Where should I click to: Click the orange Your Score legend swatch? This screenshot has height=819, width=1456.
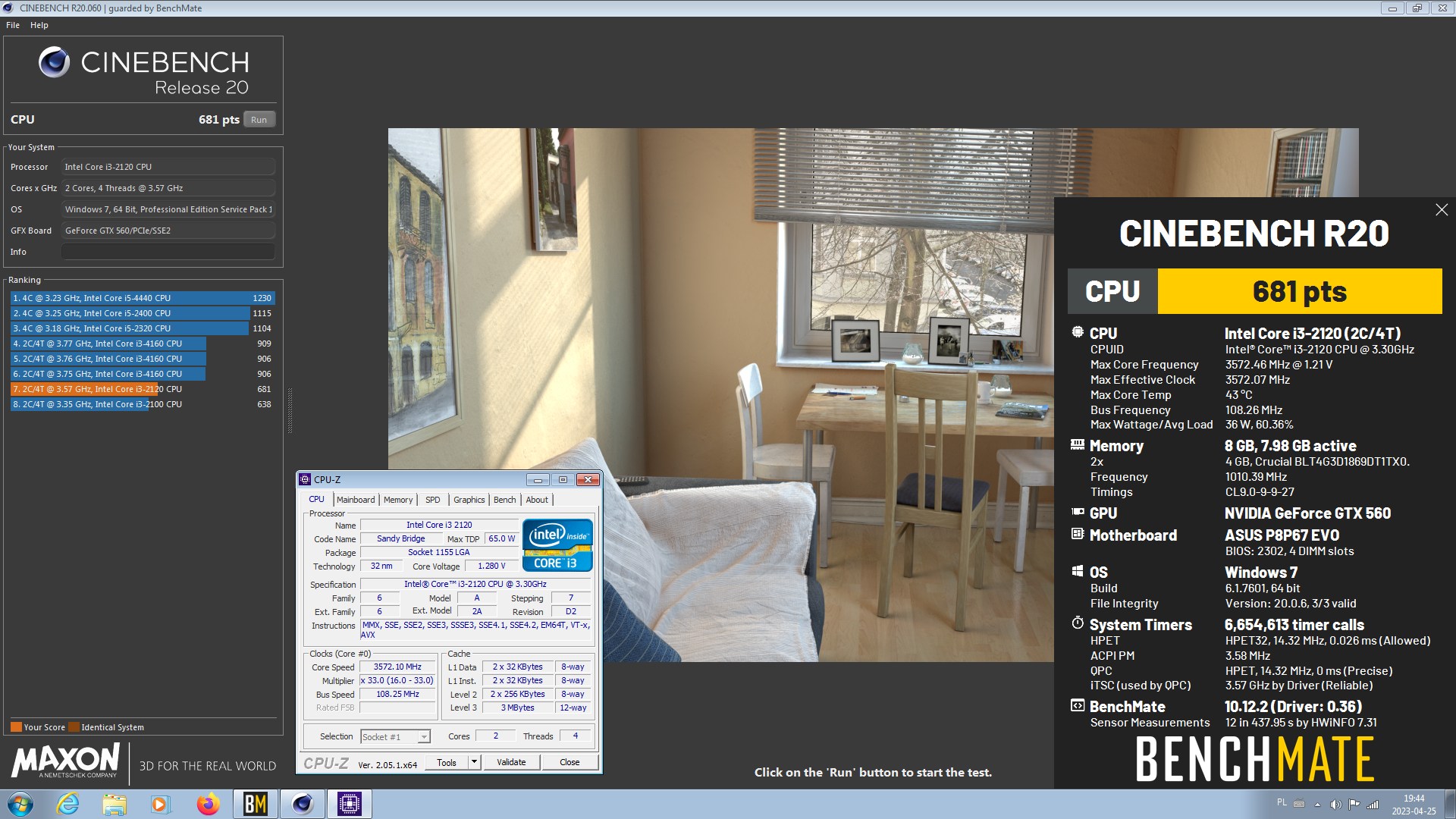pyautogui.click(x=16, y=727)
